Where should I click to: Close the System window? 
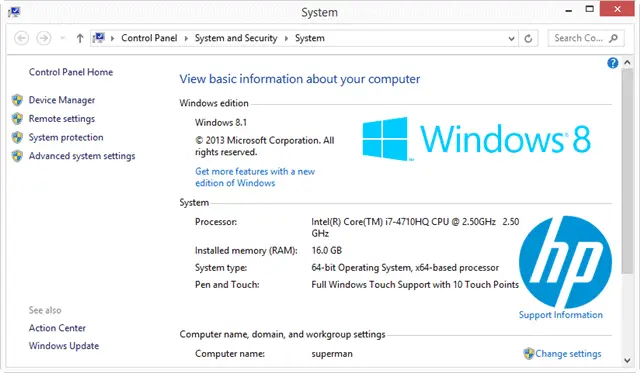click(617, 9)
